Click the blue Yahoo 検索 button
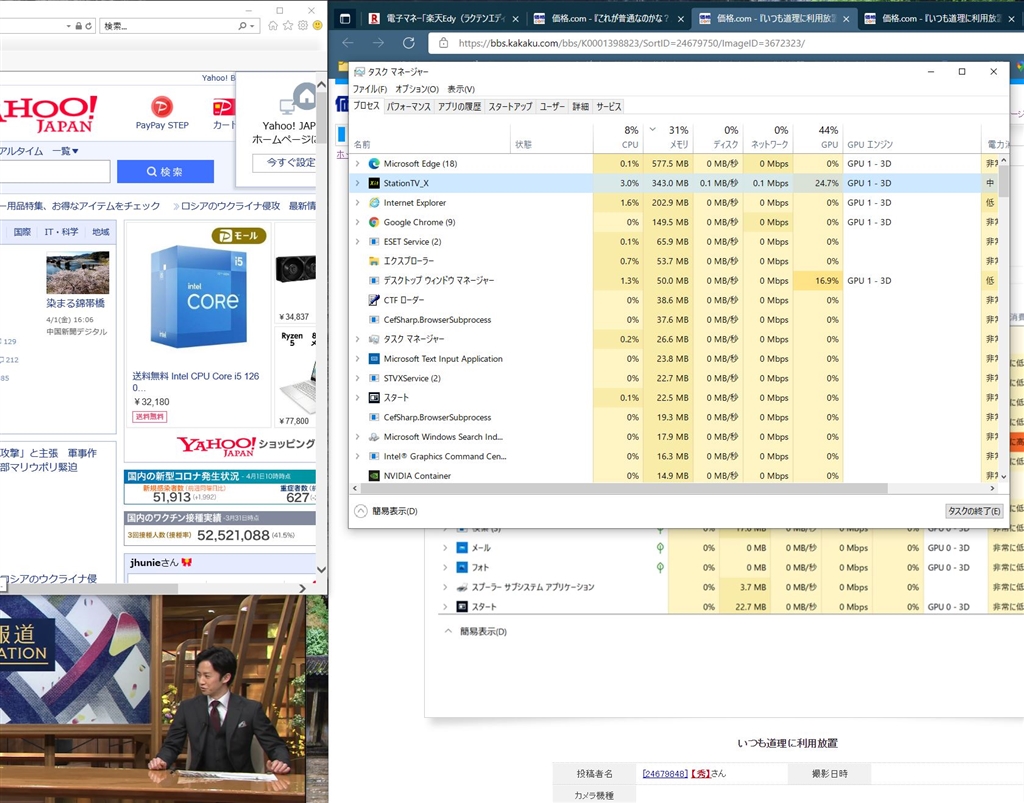1024x803 pixels. pos(165,172)
